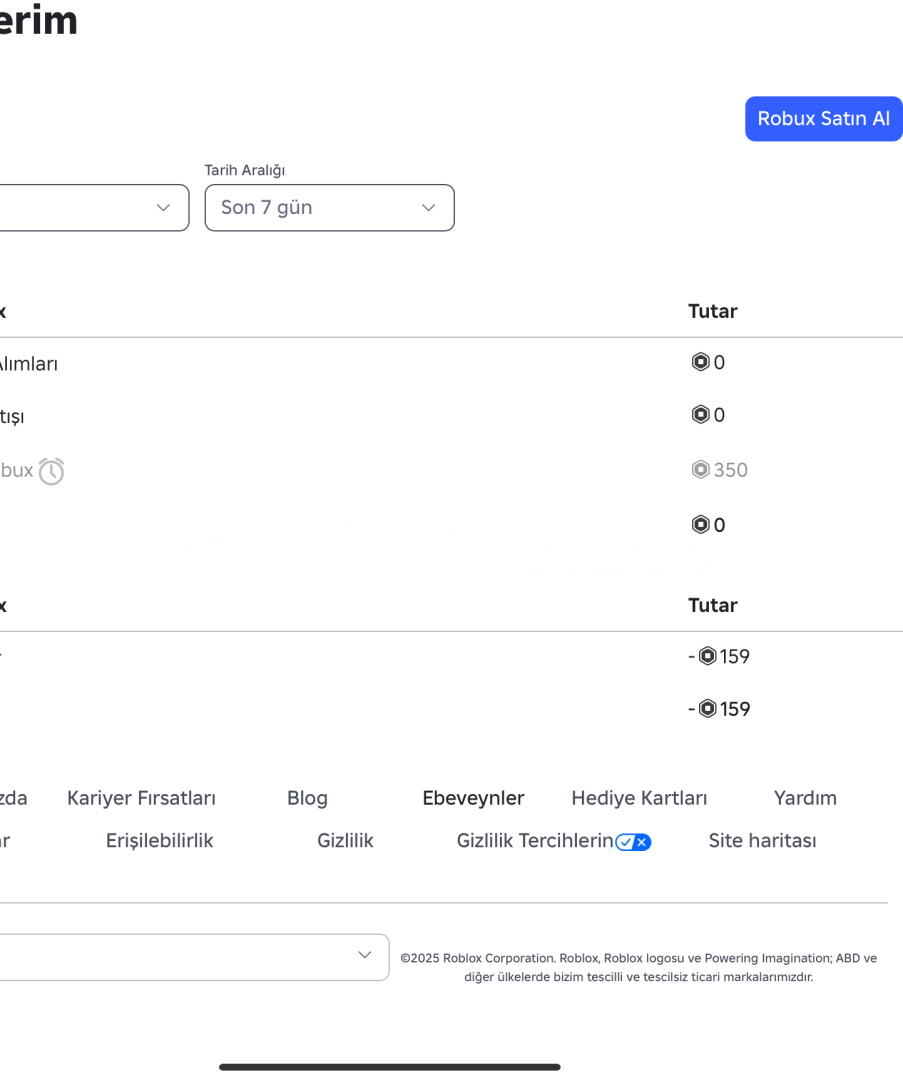
Task: Open the Gizlilik privacy link
Action: pyautogui.click(x=345, y=841)
